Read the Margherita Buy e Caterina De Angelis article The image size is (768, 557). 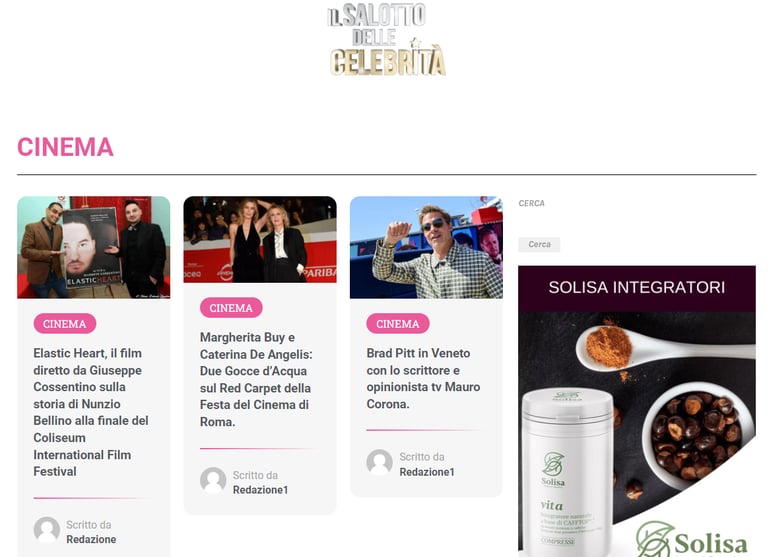(256, 380)
